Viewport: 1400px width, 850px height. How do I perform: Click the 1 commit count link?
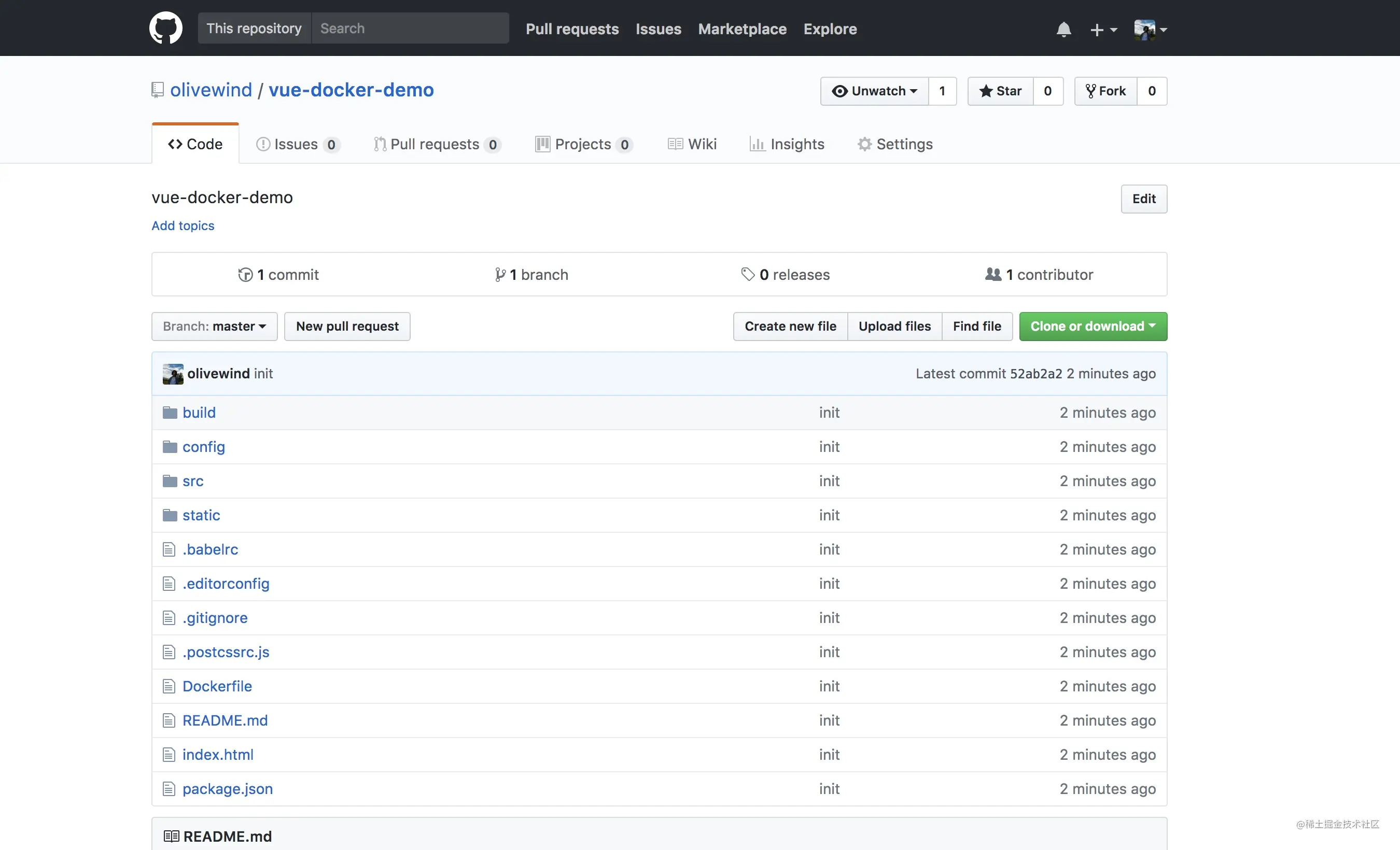coord(279,275)
